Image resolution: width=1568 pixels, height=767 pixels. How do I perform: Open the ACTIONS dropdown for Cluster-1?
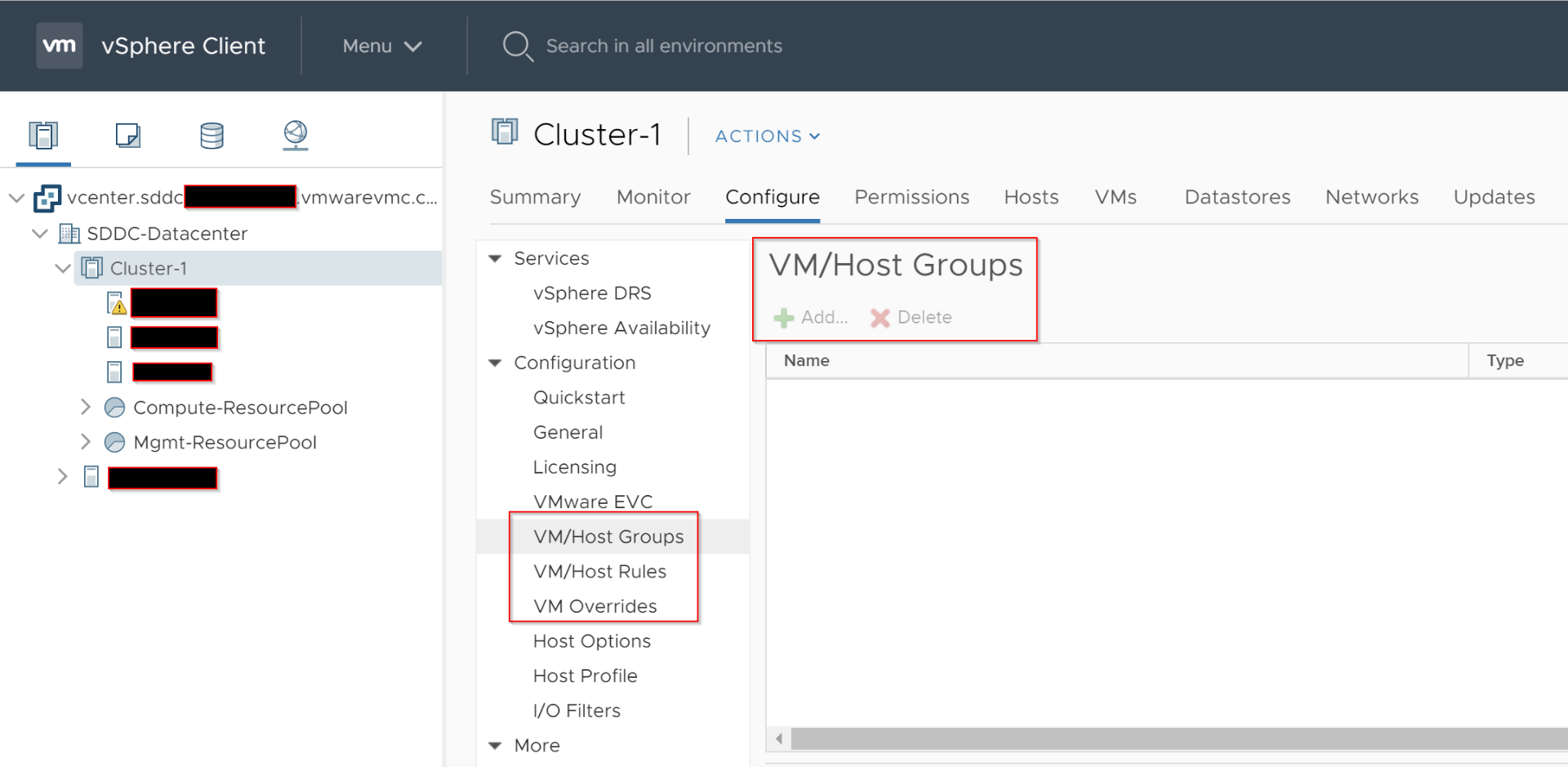click(x=767, y=136)
